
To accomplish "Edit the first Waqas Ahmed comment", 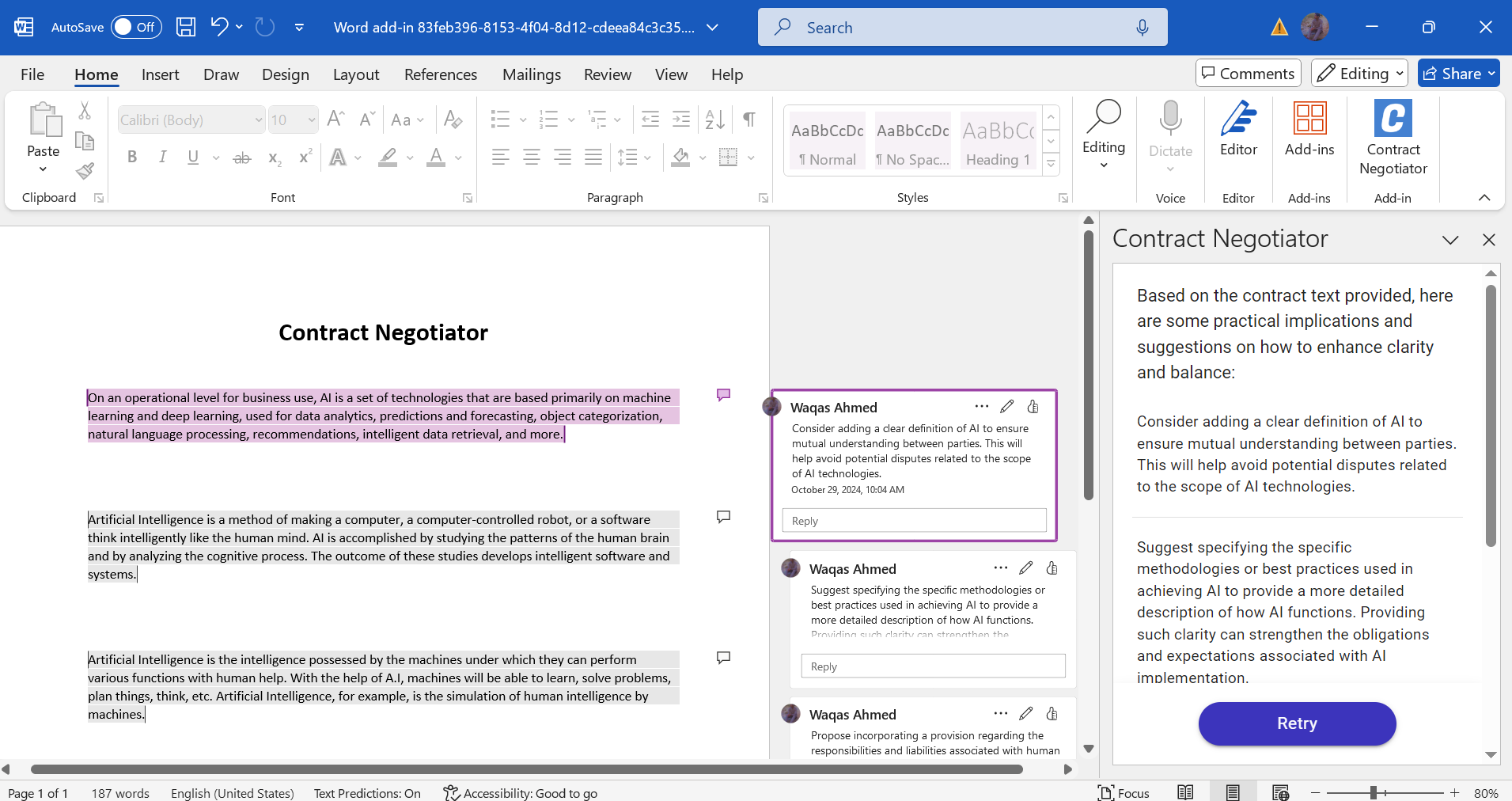I will [1006, 407].
